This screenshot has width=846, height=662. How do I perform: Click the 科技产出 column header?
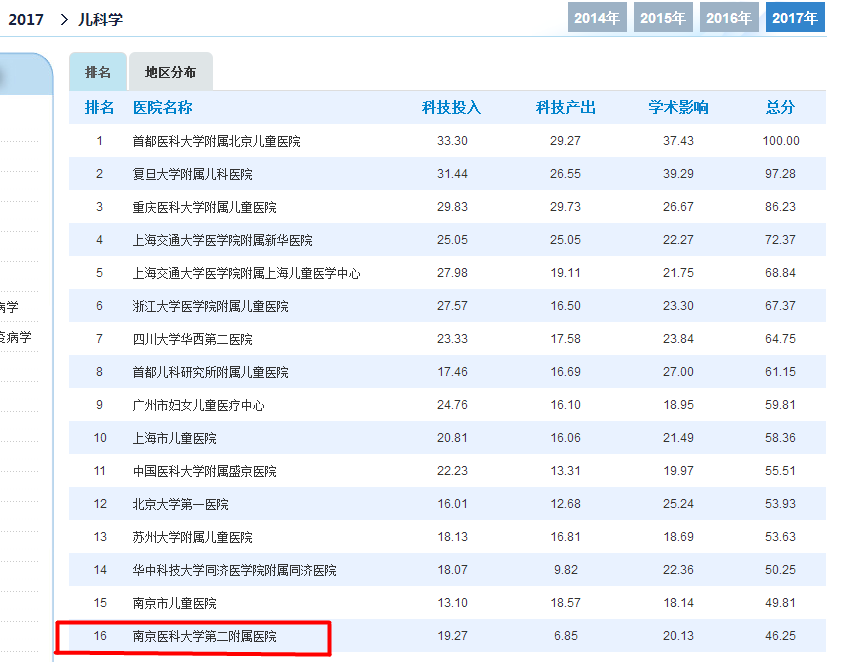coord(565,107)
